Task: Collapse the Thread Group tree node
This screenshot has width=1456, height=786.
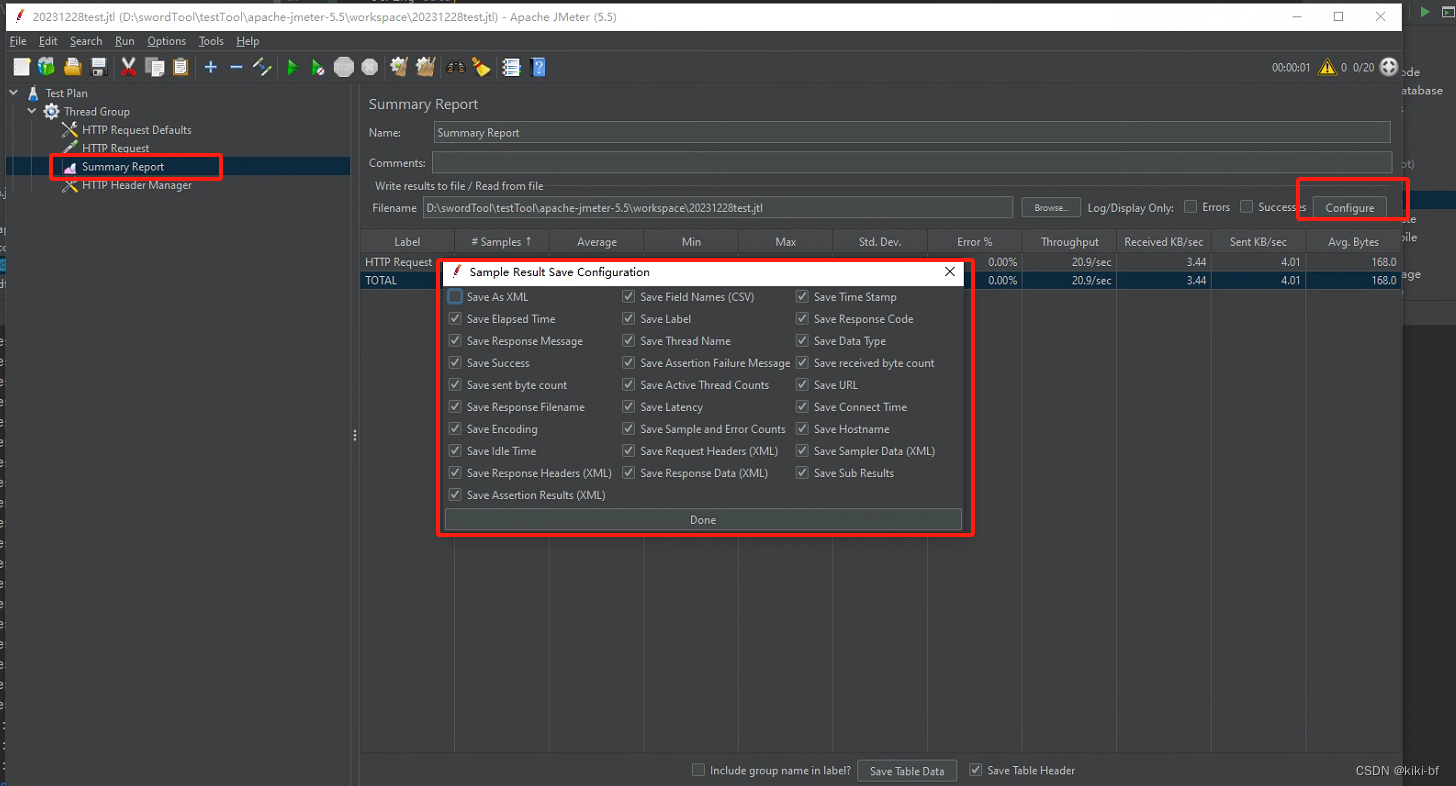Action: point(32,111)
